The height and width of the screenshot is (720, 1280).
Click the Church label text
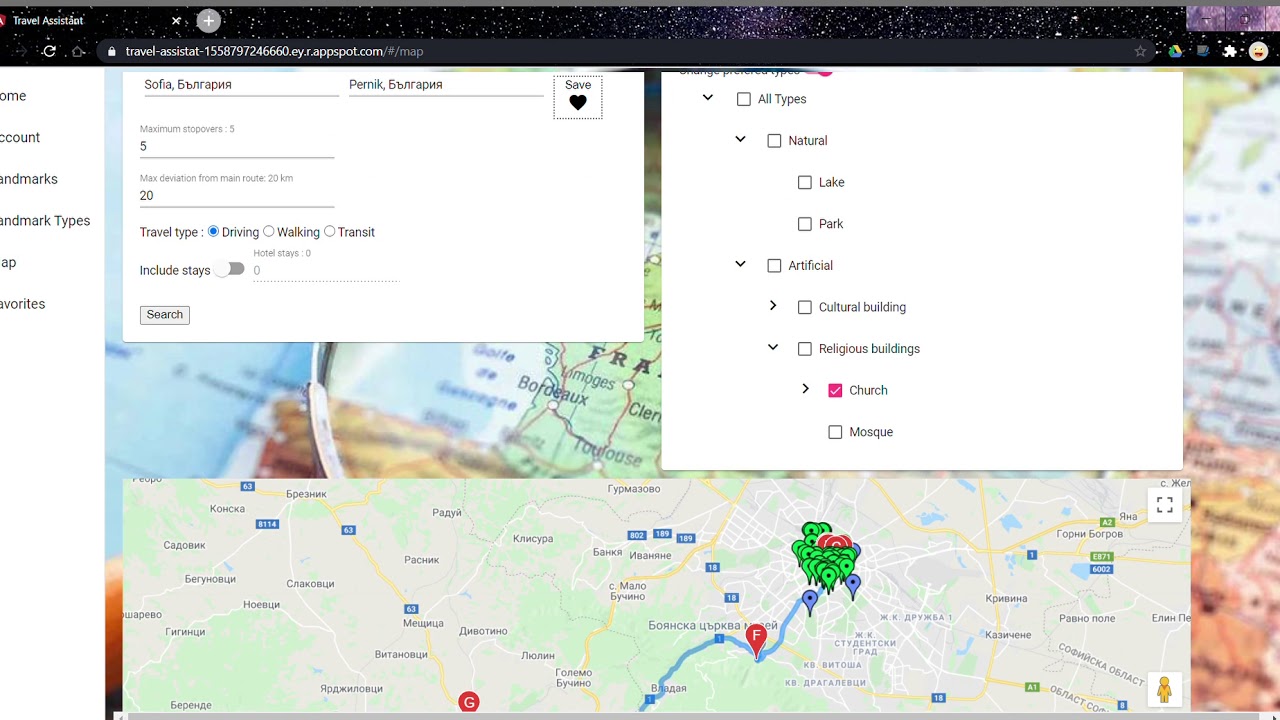[x=868, y=391]
